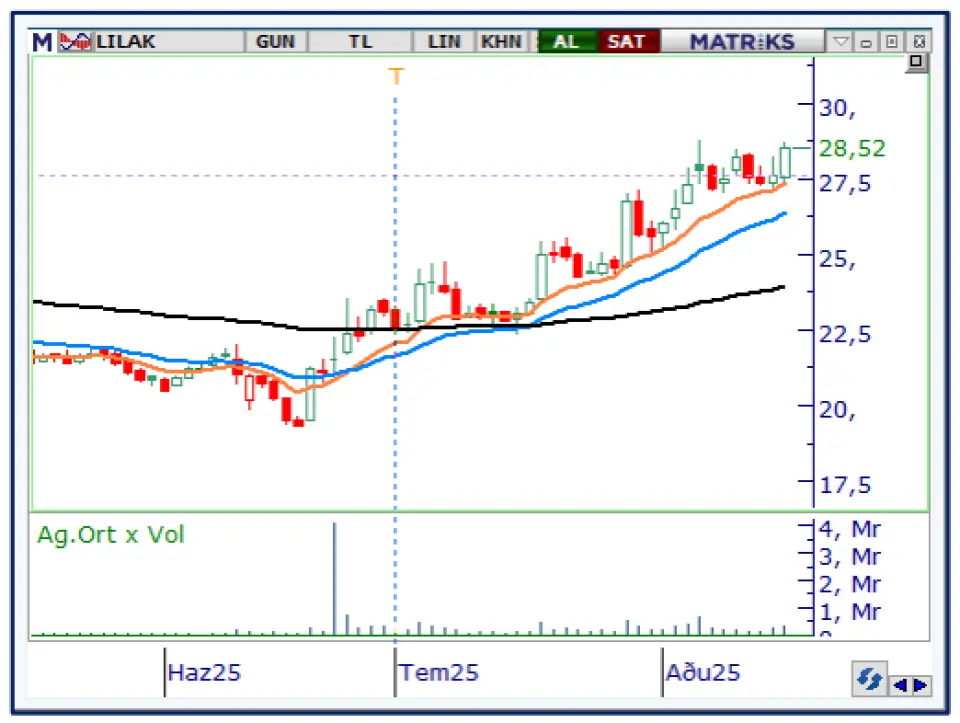The image size is (960, 723).
Task: Open the chart icon beside LILAK
Action: click(x=75, y=42)
